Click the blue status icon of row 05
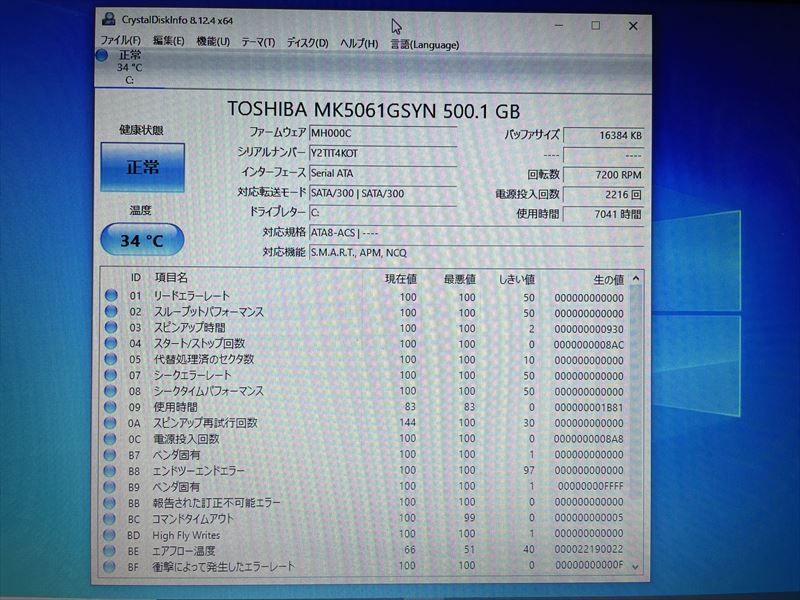The width and height of the screenshot is (800, 600). (111, 359)
